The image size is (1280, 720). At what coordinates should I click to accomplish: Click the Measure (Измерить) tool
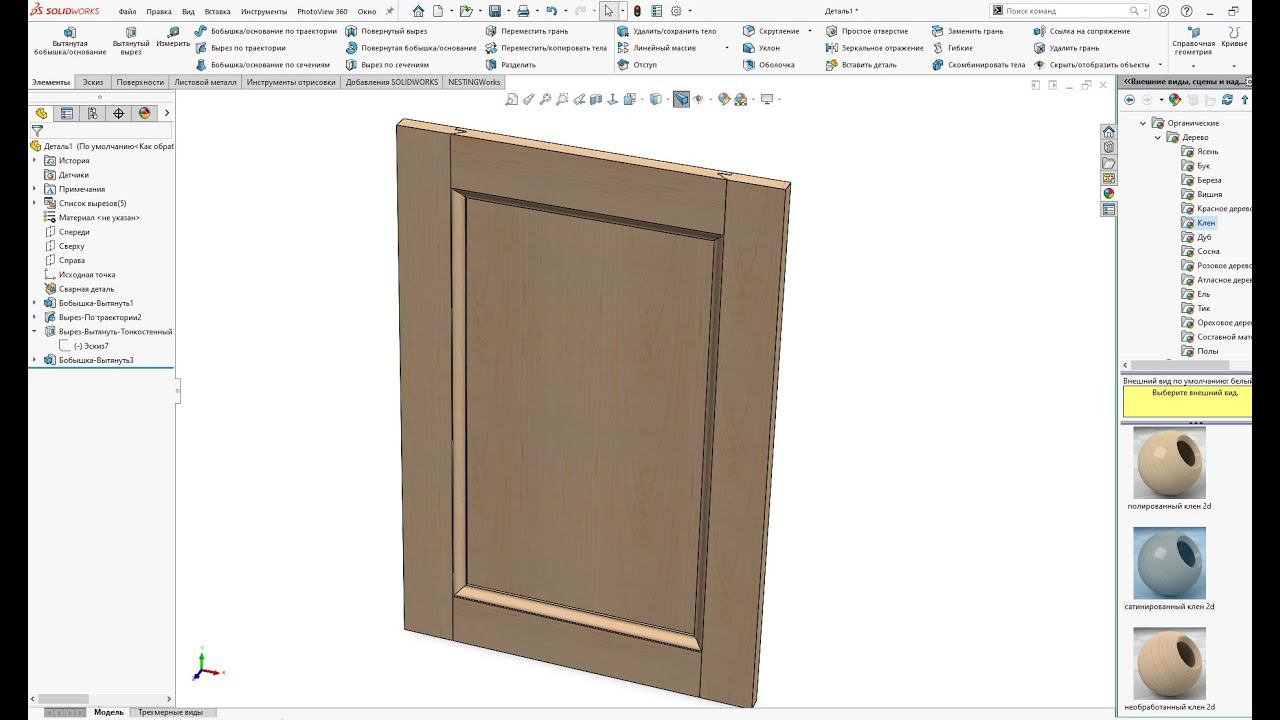173,37
